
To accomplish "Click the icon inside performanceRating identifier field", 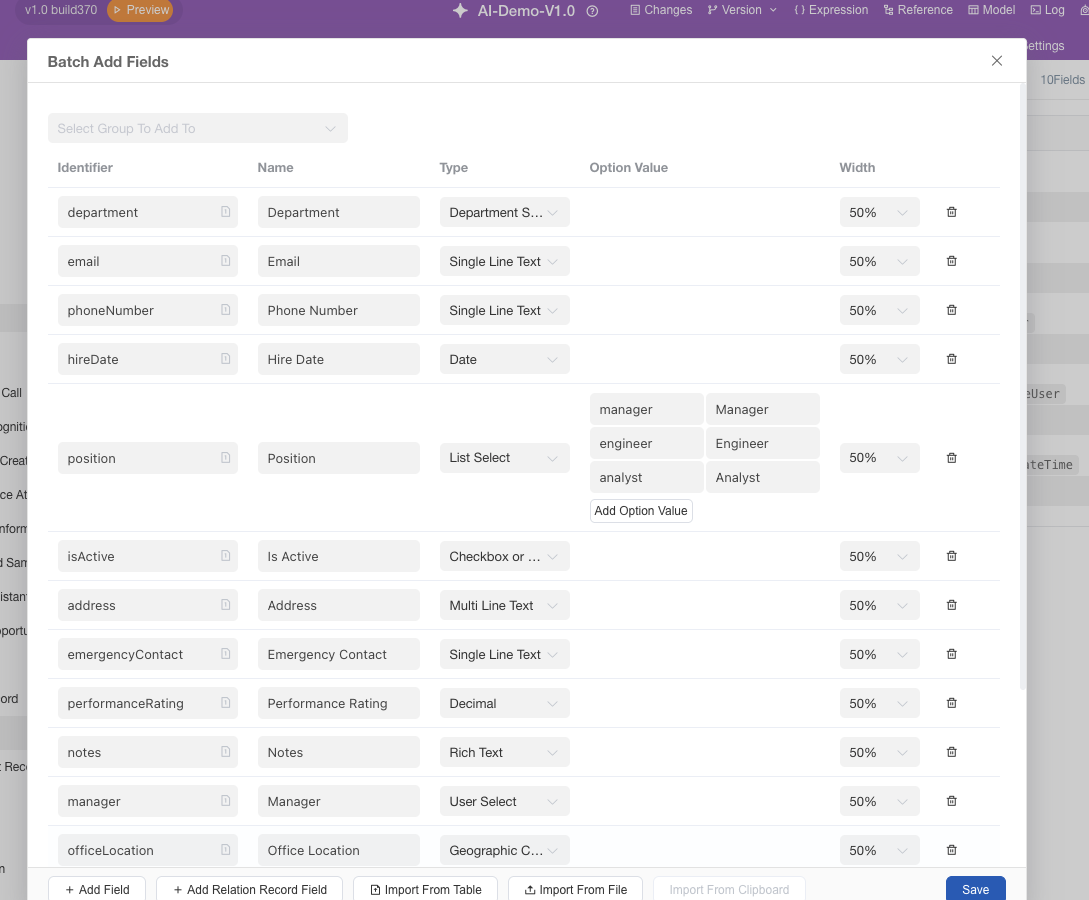I will pyautogui.click(x=225, y=703).
